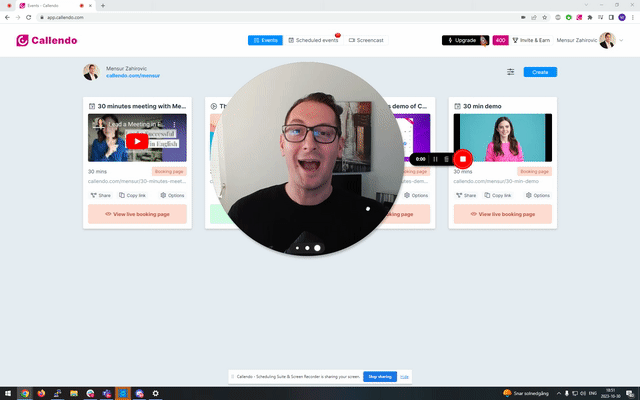Image resolution: width=640 pixels, height=400 pixels.
Task: Open Invite & Earn
Action: 531,40
